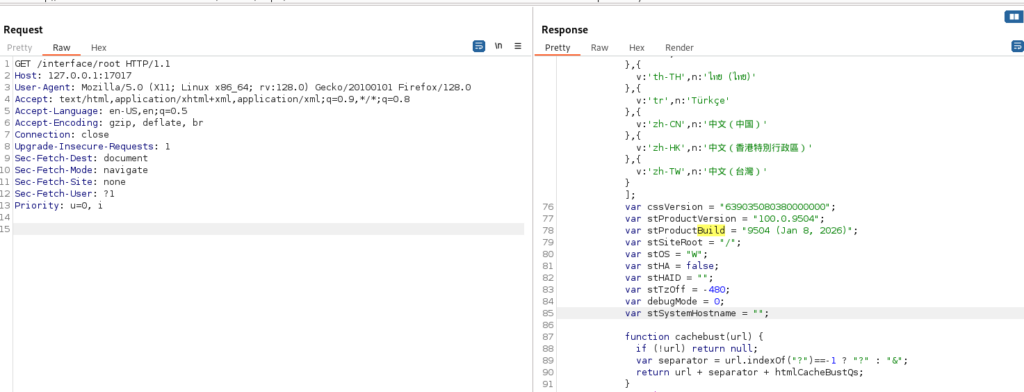Image resolution: width=1024 pixels, height=392 pixels.
Task: Click the if (!url) return null line
Action: pos(696,348)
